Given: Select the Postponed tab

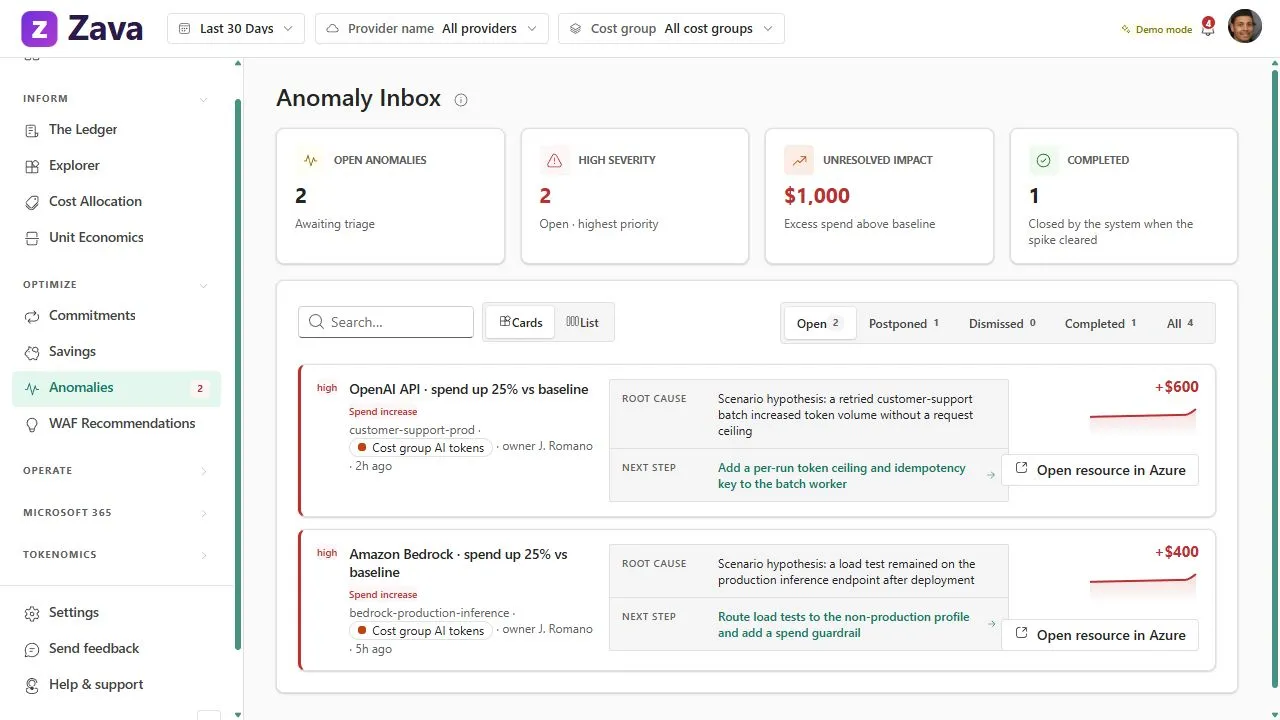Looking at the screenshot, I should tap(904, 323).
